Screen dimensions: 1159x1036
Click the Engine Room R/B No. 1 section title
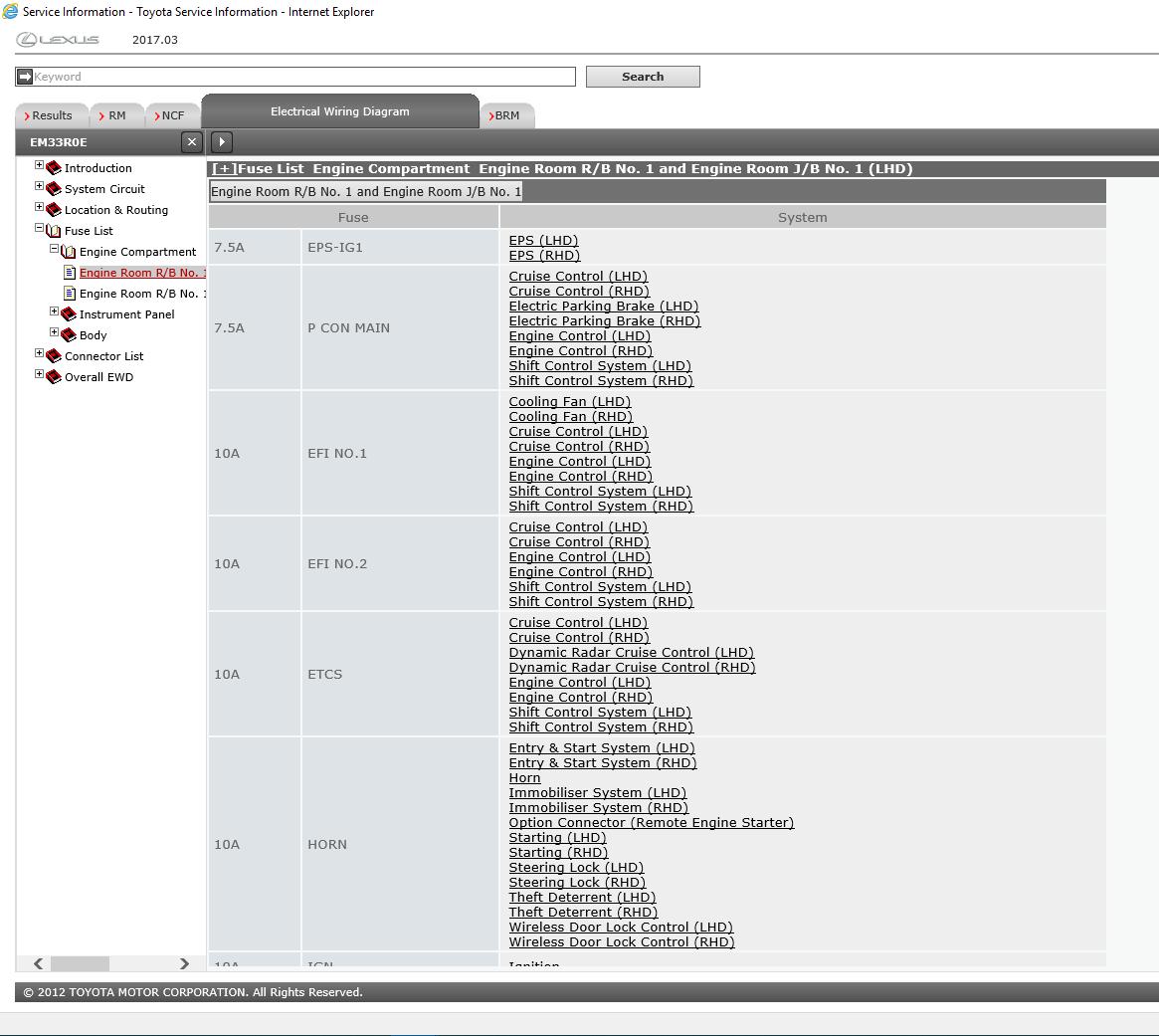point(366,191)
